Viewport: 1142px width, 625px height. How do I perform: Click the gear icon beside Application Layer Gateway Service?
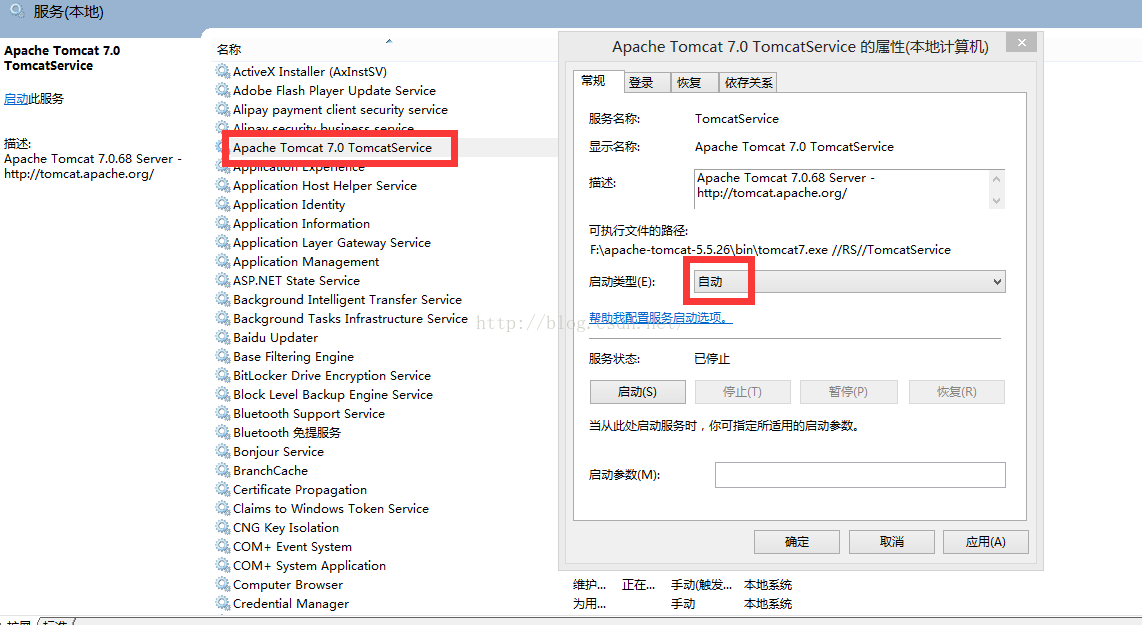223,242
